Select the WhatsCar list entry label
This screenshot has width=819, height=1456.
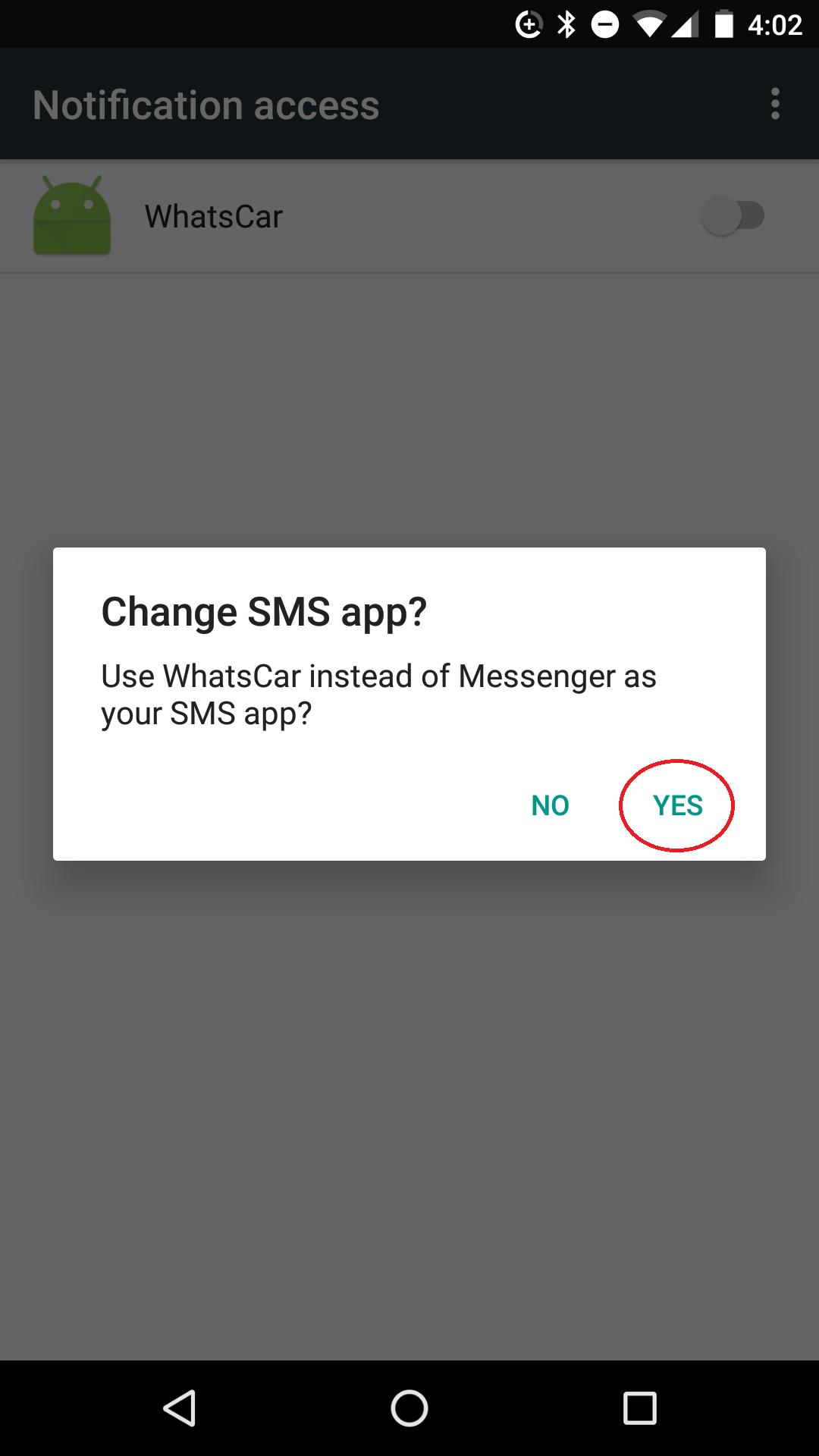pos(214,217)
